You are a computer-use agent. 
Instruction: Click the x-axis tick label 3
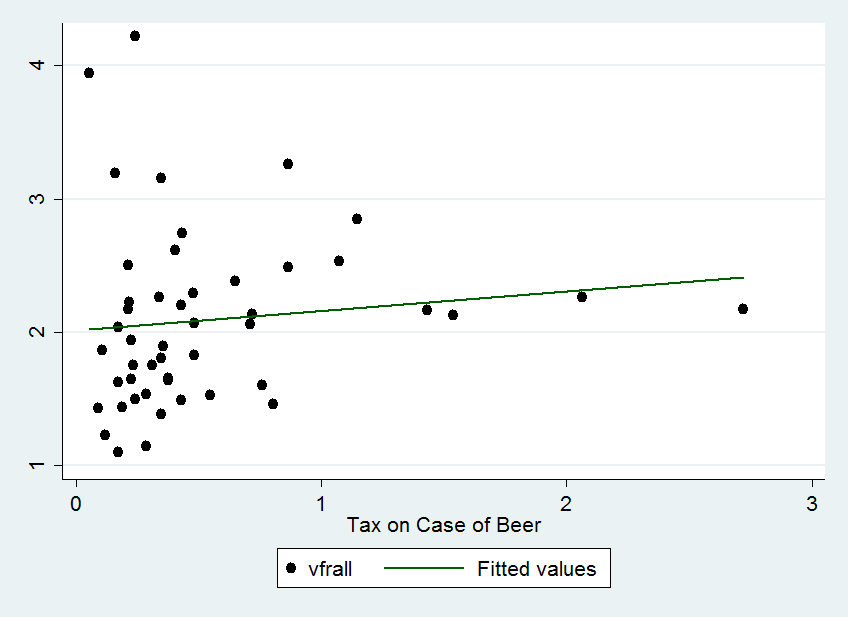pos(811,502)
